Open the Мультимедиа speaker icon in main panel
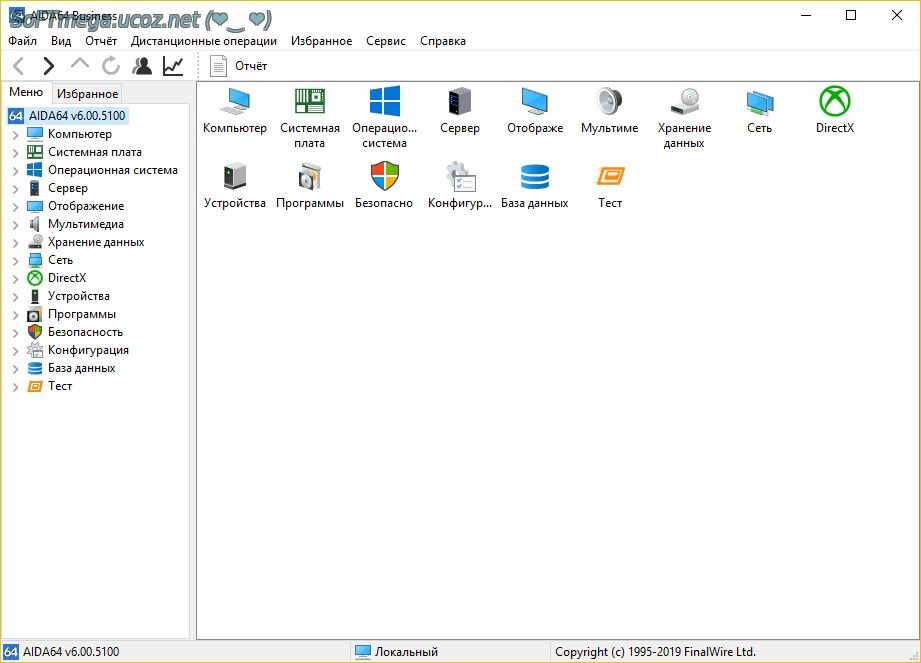This screenshot has height=663, width=921. (x=609, y=102)
